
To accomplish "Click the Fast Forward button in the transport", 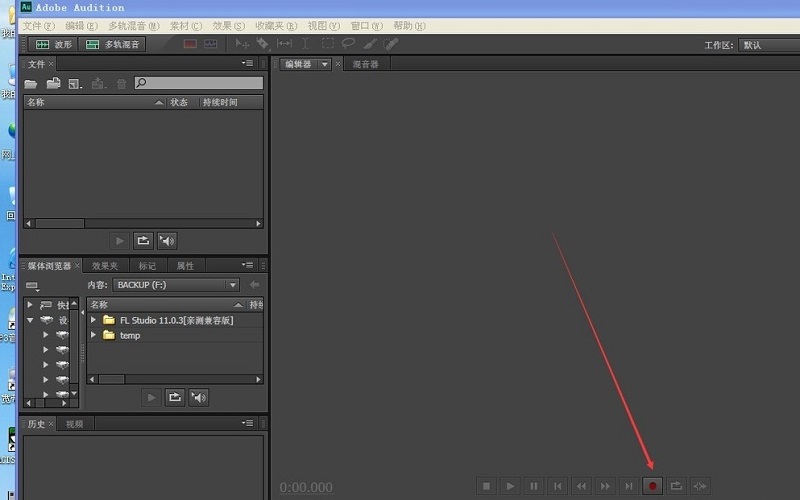I will pos(605,486).
